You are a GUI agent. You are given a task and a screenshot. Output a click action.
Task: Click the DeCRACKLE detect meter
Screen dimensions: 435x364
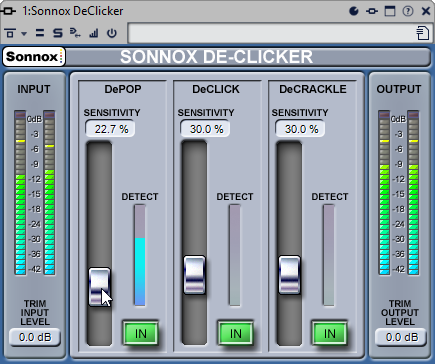pos(329,255)
